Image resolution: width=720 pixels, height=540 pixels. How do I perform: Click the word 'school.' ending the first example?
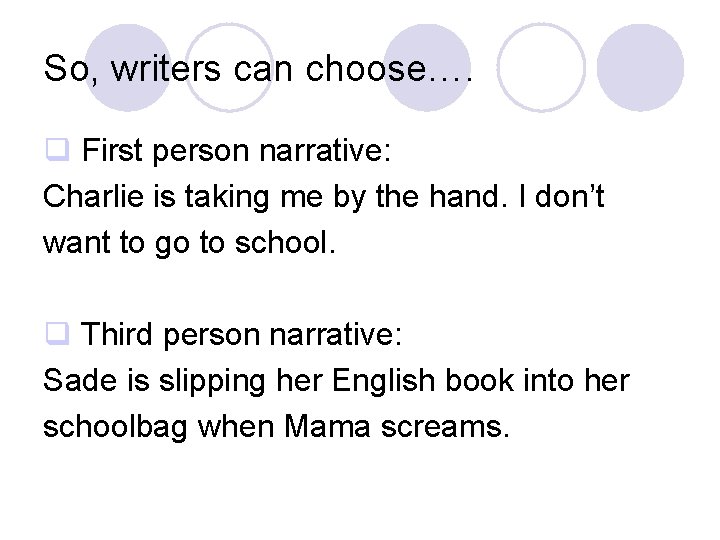[293, 244]
